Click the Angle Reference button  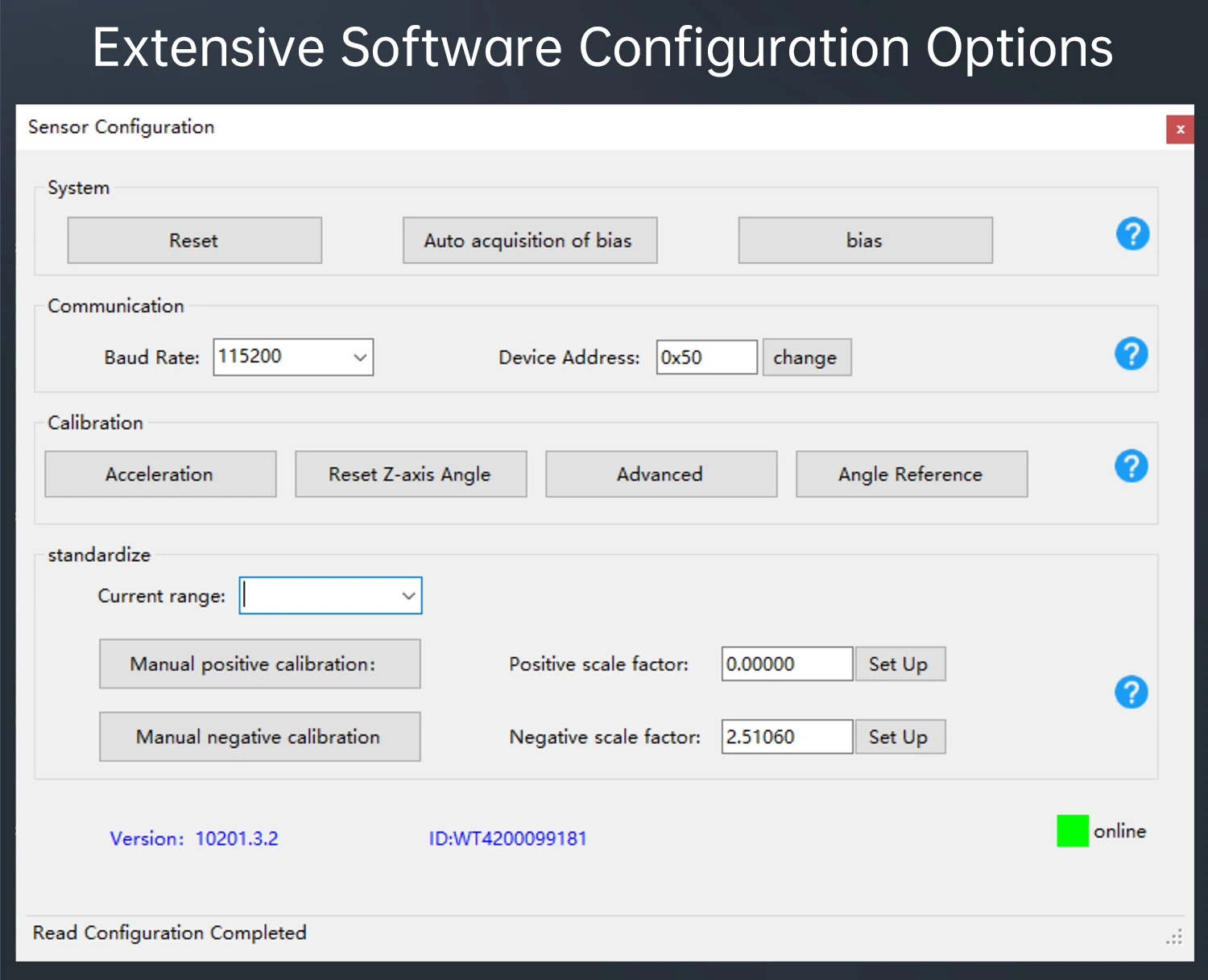(x=911, y=474)
